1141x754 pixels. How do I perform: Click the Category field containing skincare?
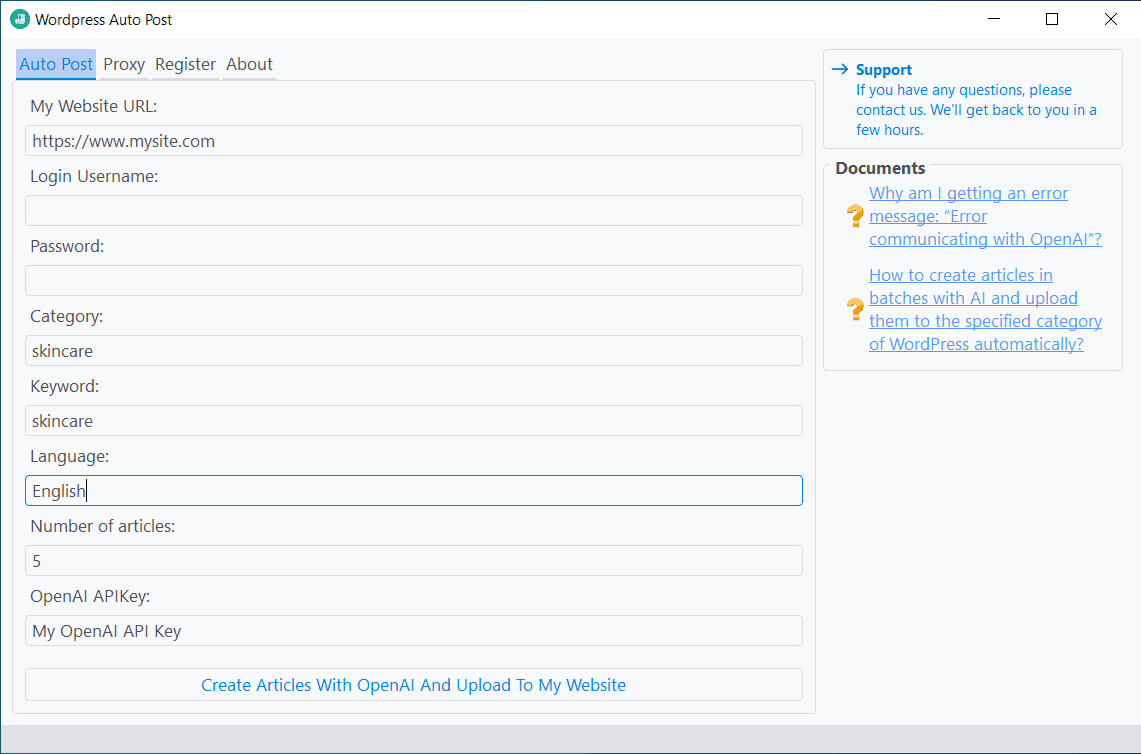tap(414, 351)
